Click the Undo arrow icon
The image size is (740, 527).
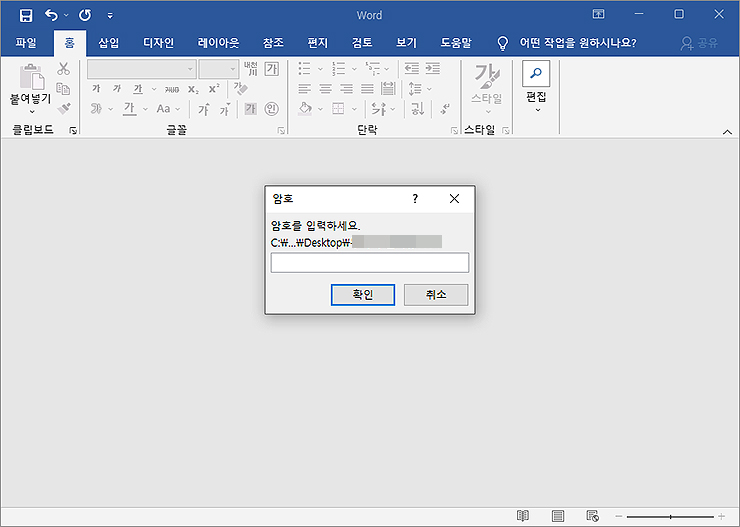click(51, 15)
